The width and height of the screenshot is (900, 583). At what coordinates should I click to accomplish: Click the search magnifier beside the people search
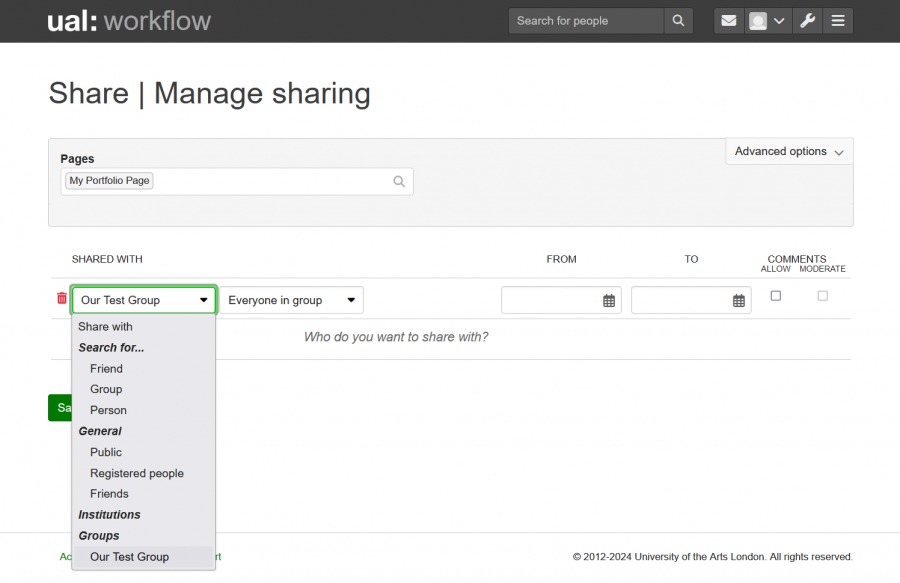tap(678, 20)
